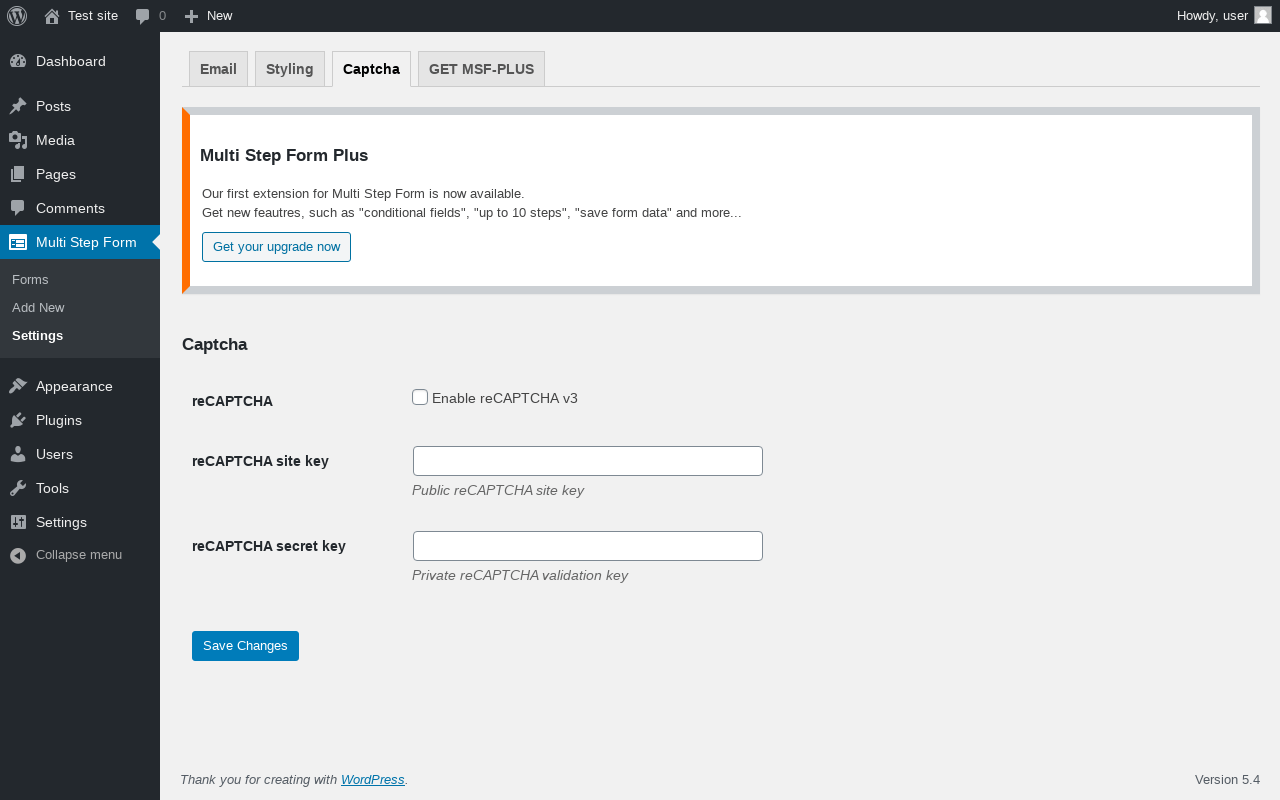Viewport: 1280px width, 800px height.
Task: Open the WordPress footer link
Action: [372, 780]
